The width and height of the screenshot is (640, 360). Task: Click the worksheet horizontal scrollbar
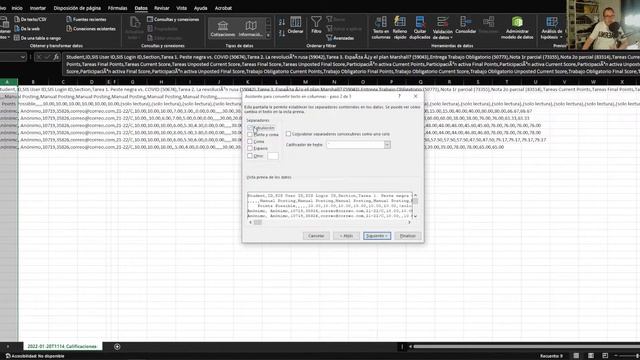coord(524,347)
